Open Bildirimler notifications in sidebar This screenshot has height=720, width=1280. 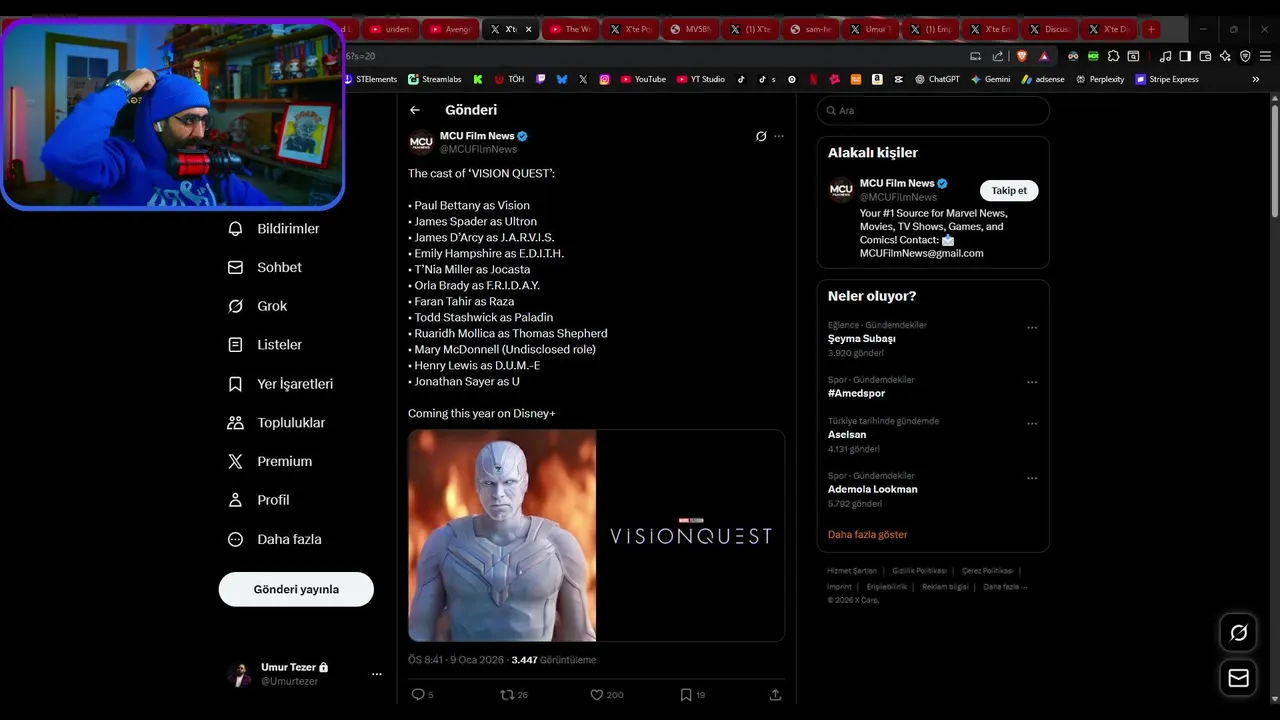274,229
